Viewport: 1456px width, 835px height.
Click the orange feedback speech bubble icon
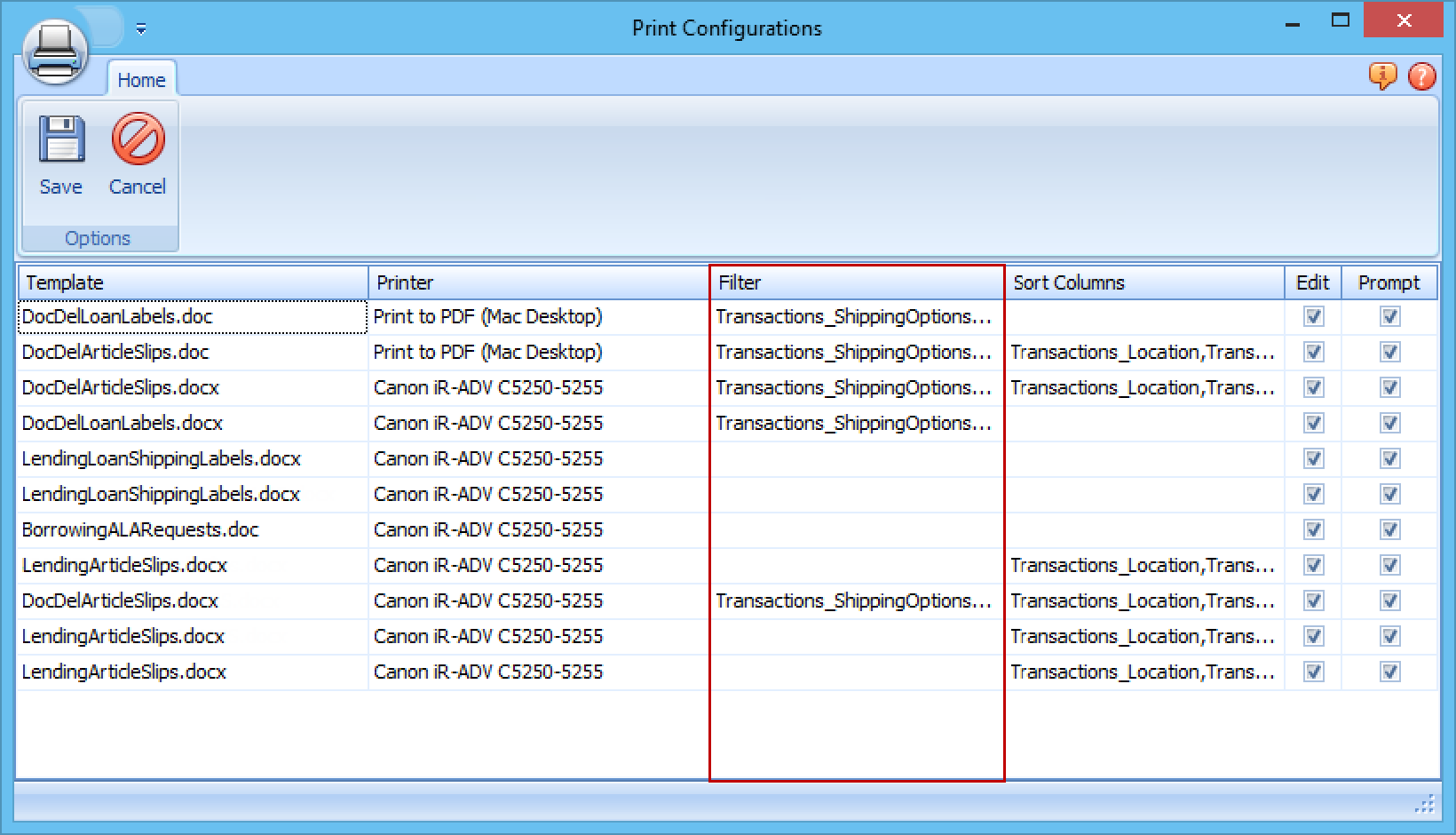click(1382, 76)
